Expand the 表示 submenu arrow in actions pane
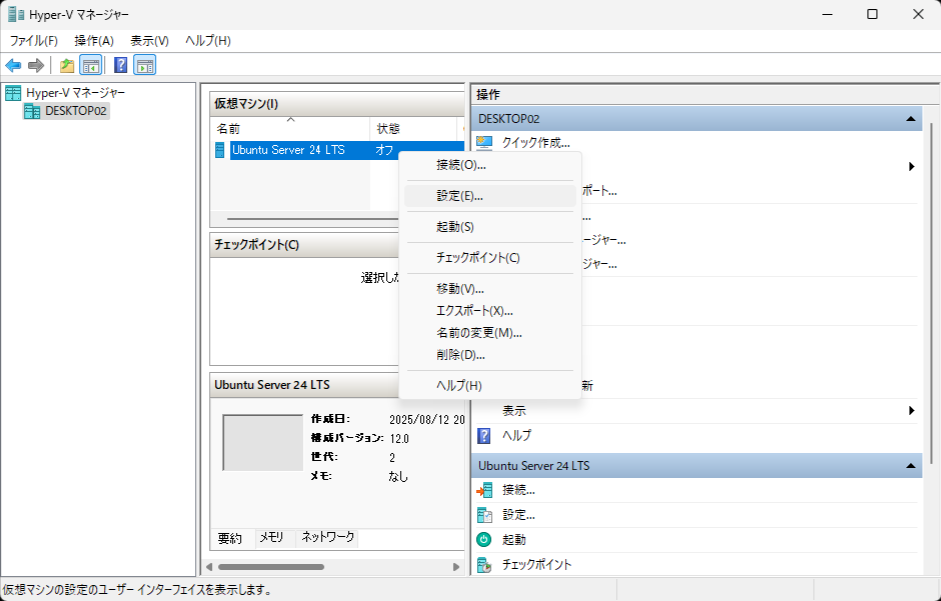941x601 pixels. tap(912, 411)
